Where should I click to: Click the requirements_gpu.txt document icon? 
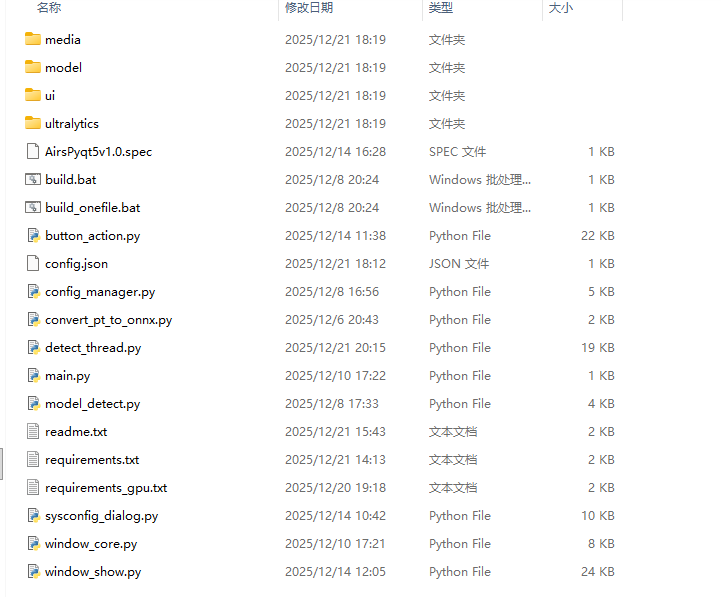tap(33, 488)
